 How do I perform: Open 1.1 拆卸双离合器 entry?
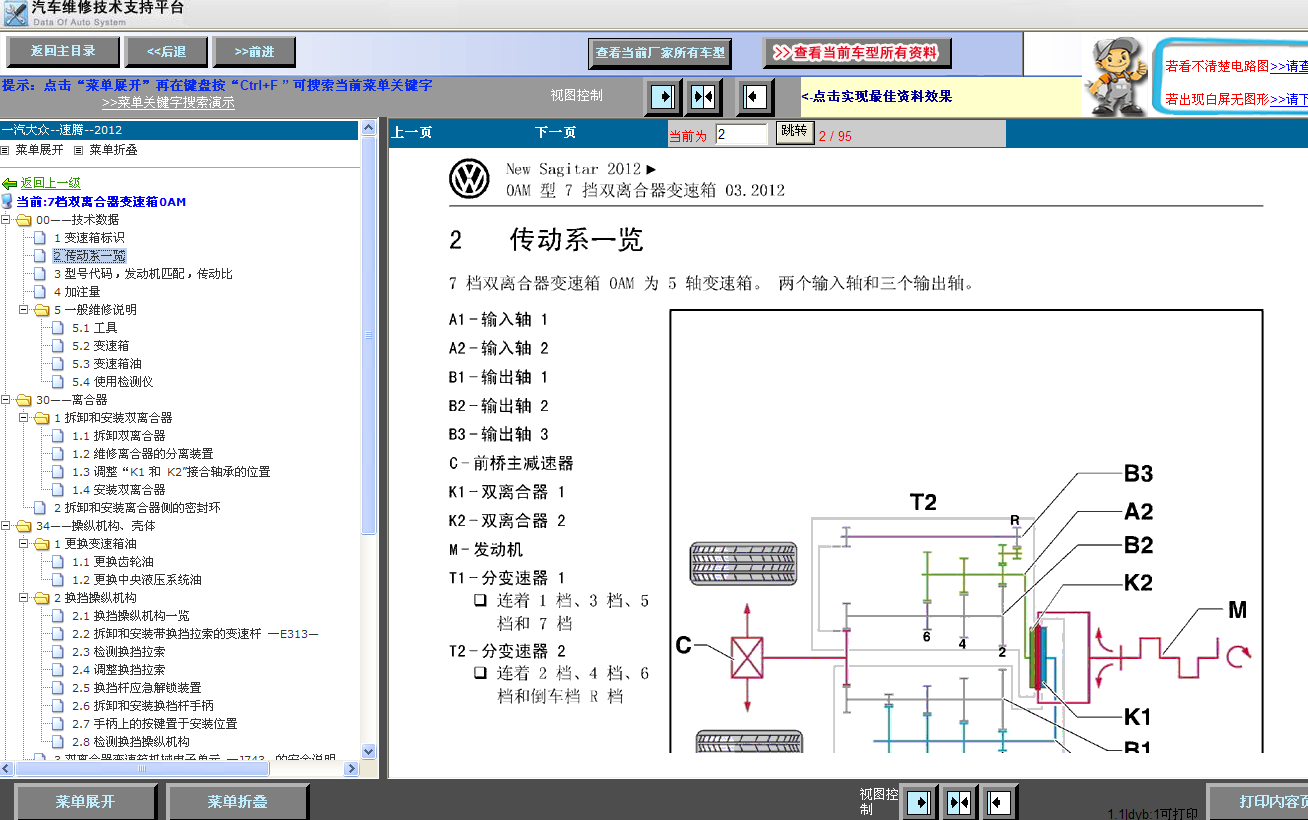click(x=119, y=436)
